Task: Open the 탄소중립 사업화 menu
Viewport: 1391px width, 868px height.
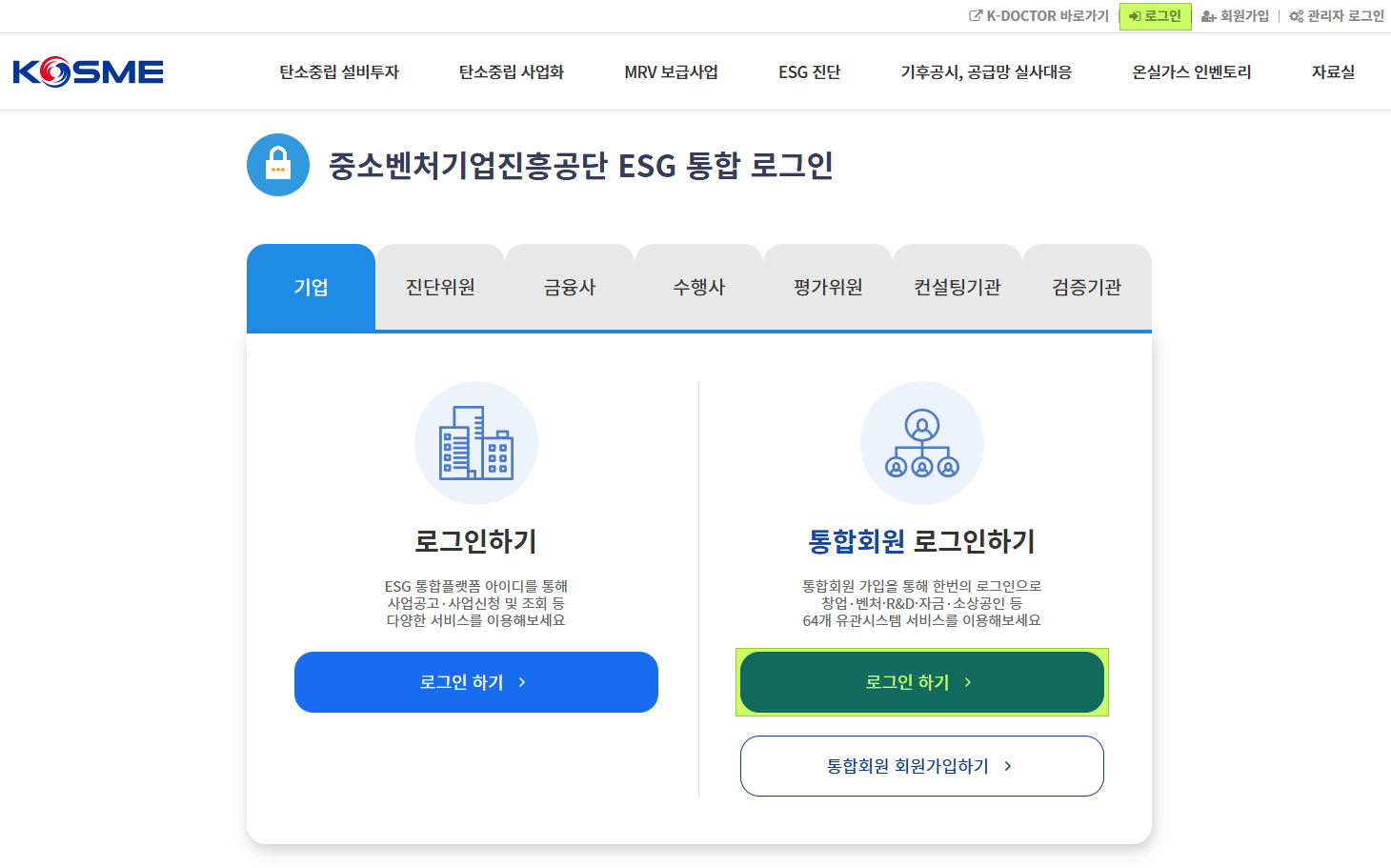Action: click(512, 72)
